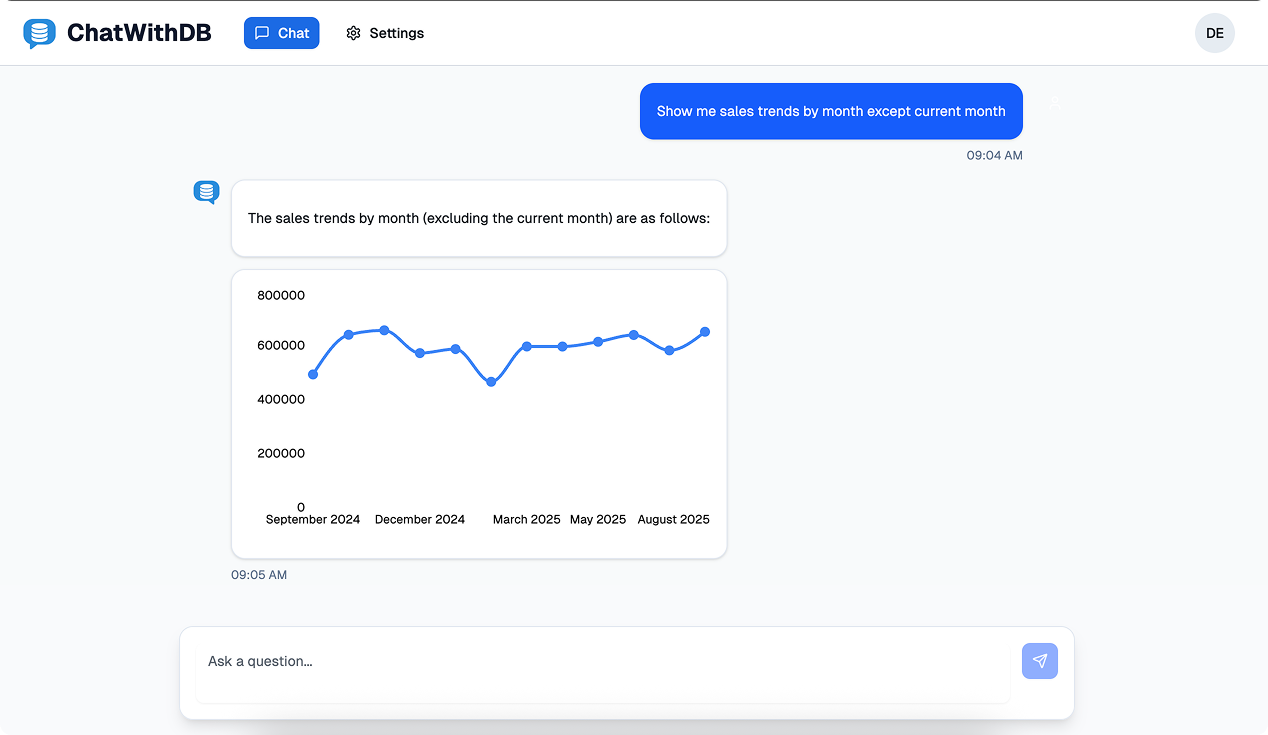Click the 09:05 AM timestamp under the chart
Image resolution: width=1268 pixels, height=735 pixels.
pyautogui.click(x=259, y=575)
